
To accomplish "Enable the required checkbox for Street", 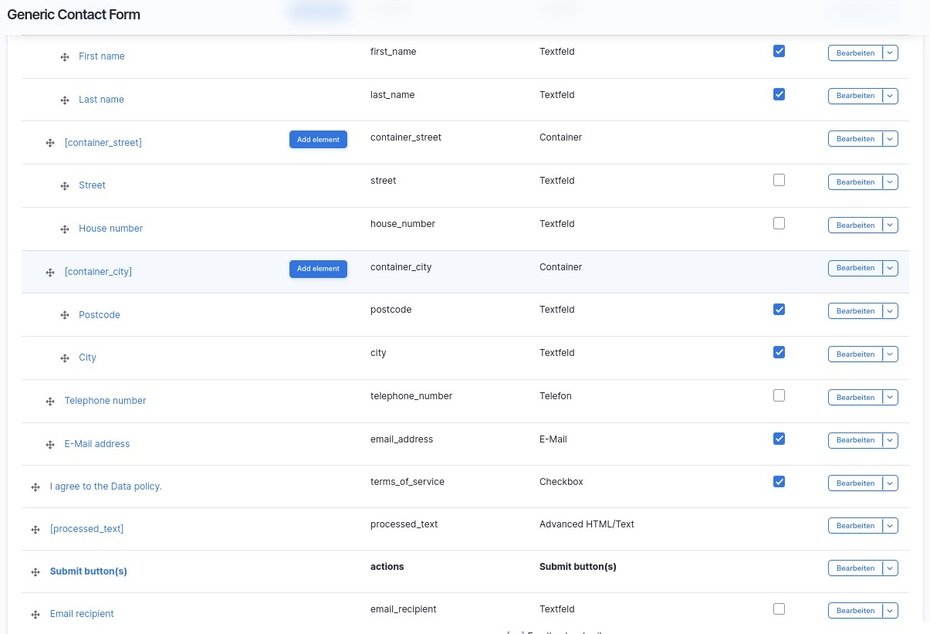I will (x=779, y=180).
